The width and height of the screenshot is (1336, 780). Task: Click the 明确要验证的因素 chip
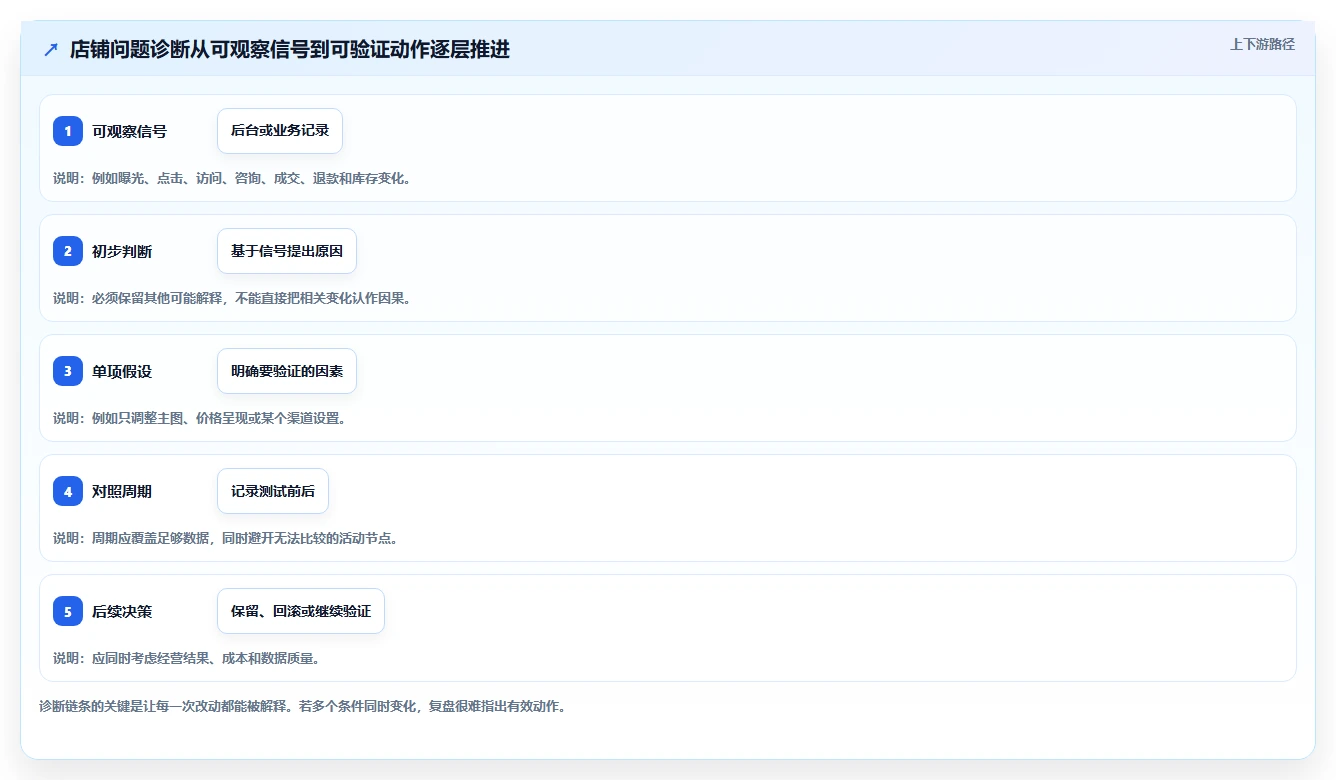coord(287,371)
